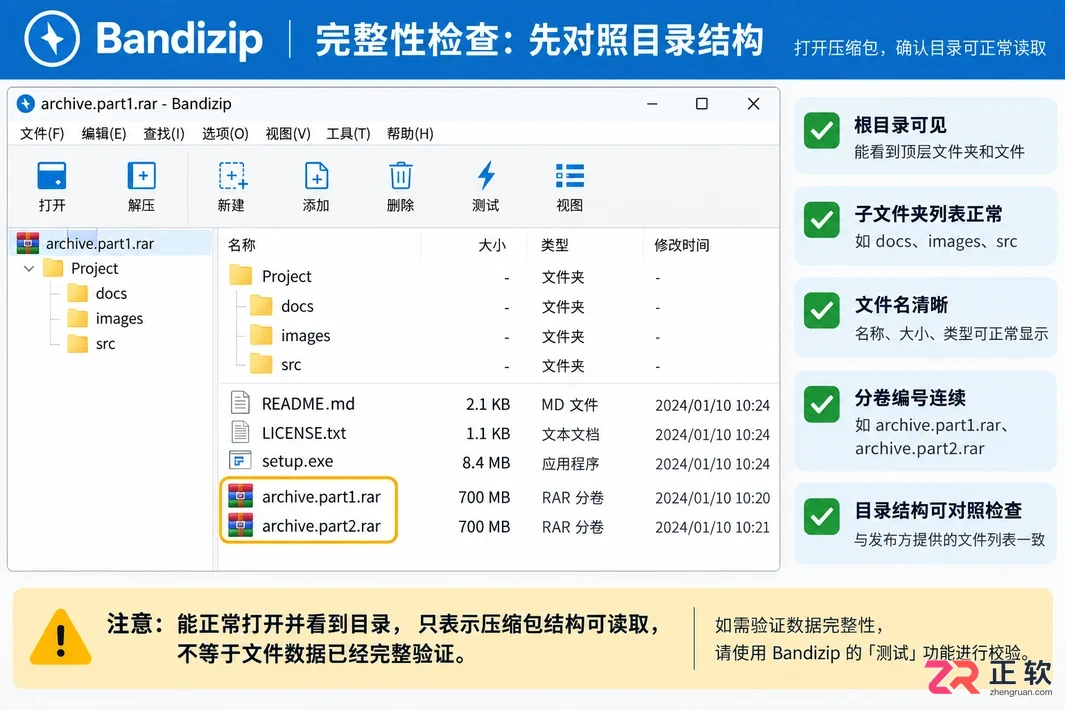
Task: Open the 编辑(E) menu
Action: click(x=103, y=133)
